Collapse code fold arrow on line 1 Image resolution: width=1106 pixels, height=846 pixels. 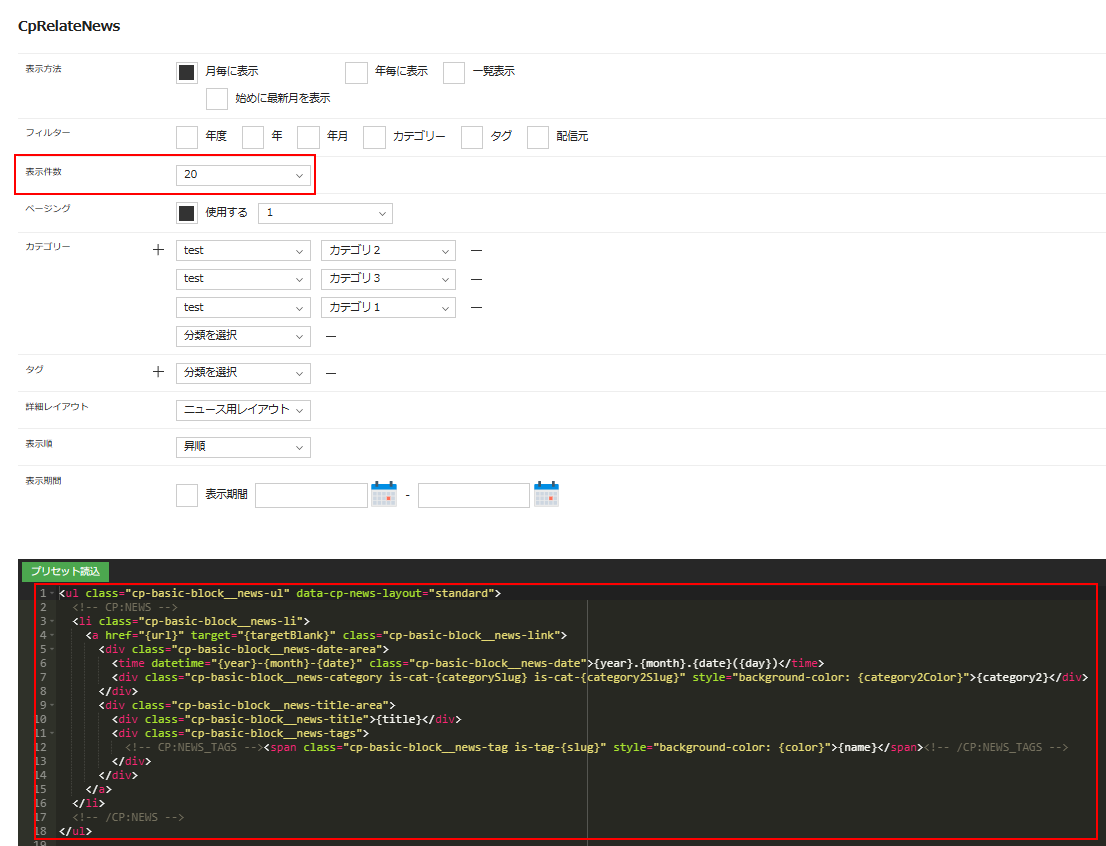click(52, 593)
